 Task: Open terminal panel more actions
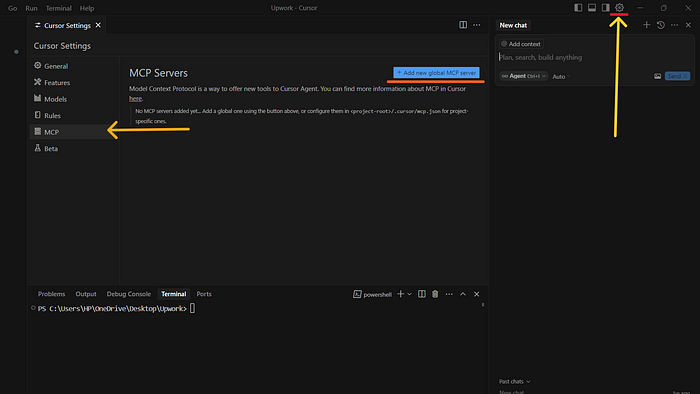point(449,294)
